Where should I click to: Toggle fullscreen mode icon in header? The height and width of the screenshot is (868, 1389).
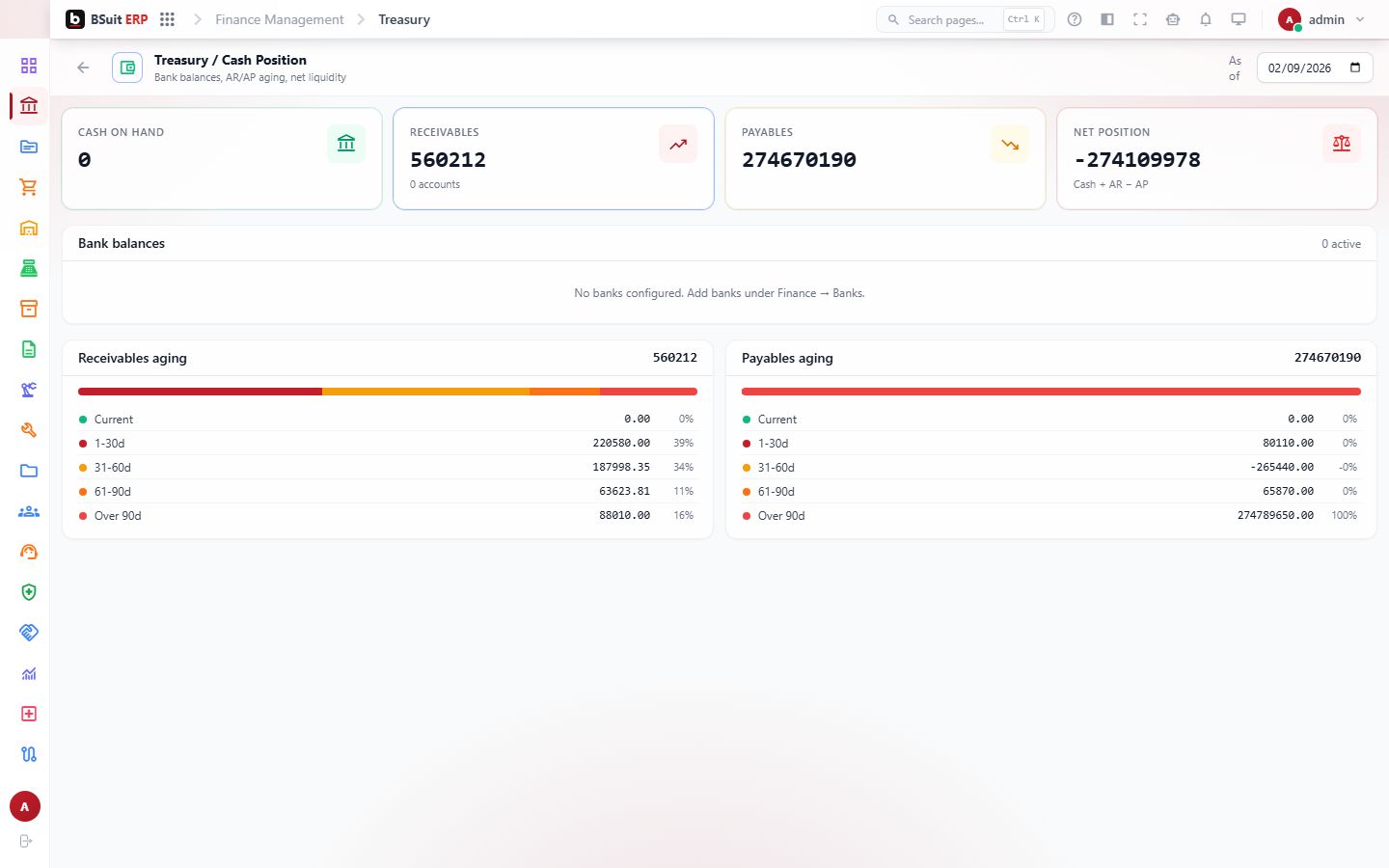point(1140,19)
